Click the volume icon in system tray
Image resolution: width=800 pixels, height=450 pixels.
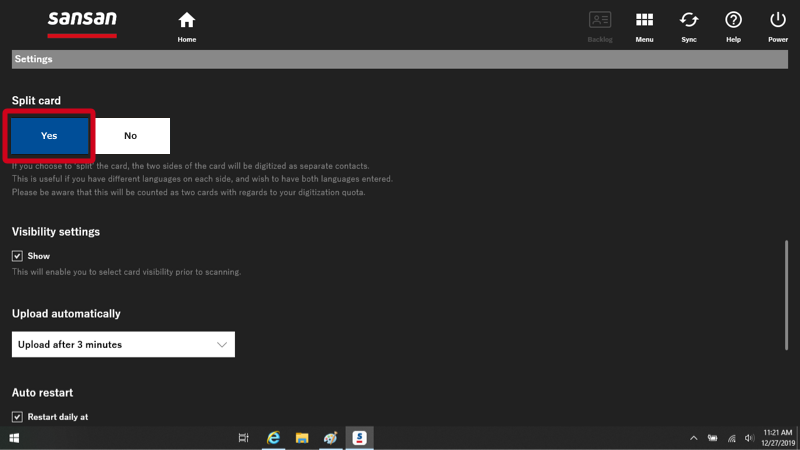750,438
